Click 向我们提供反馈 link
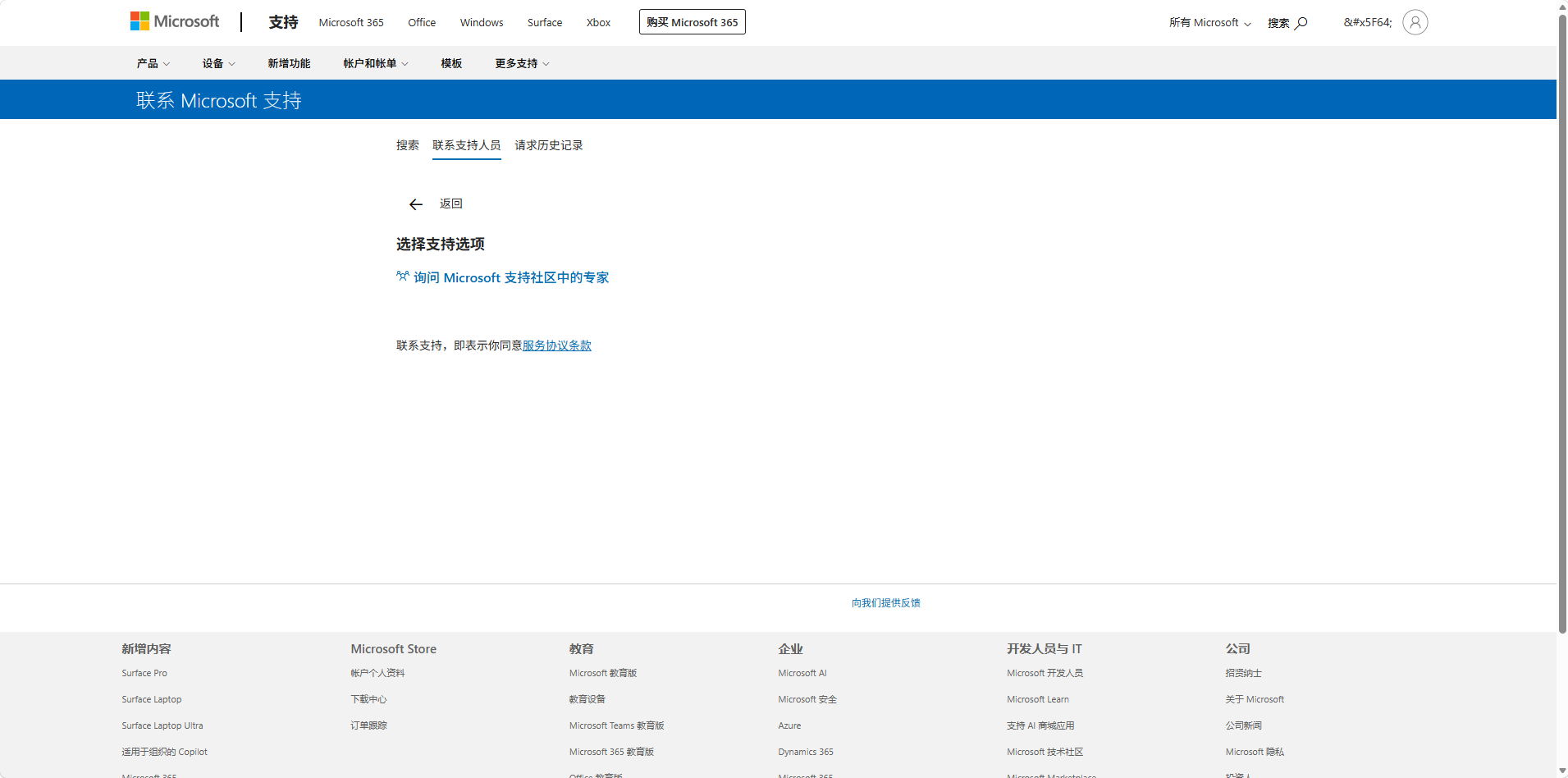This screenshot has height=778, width=1568. coord(886,602)
